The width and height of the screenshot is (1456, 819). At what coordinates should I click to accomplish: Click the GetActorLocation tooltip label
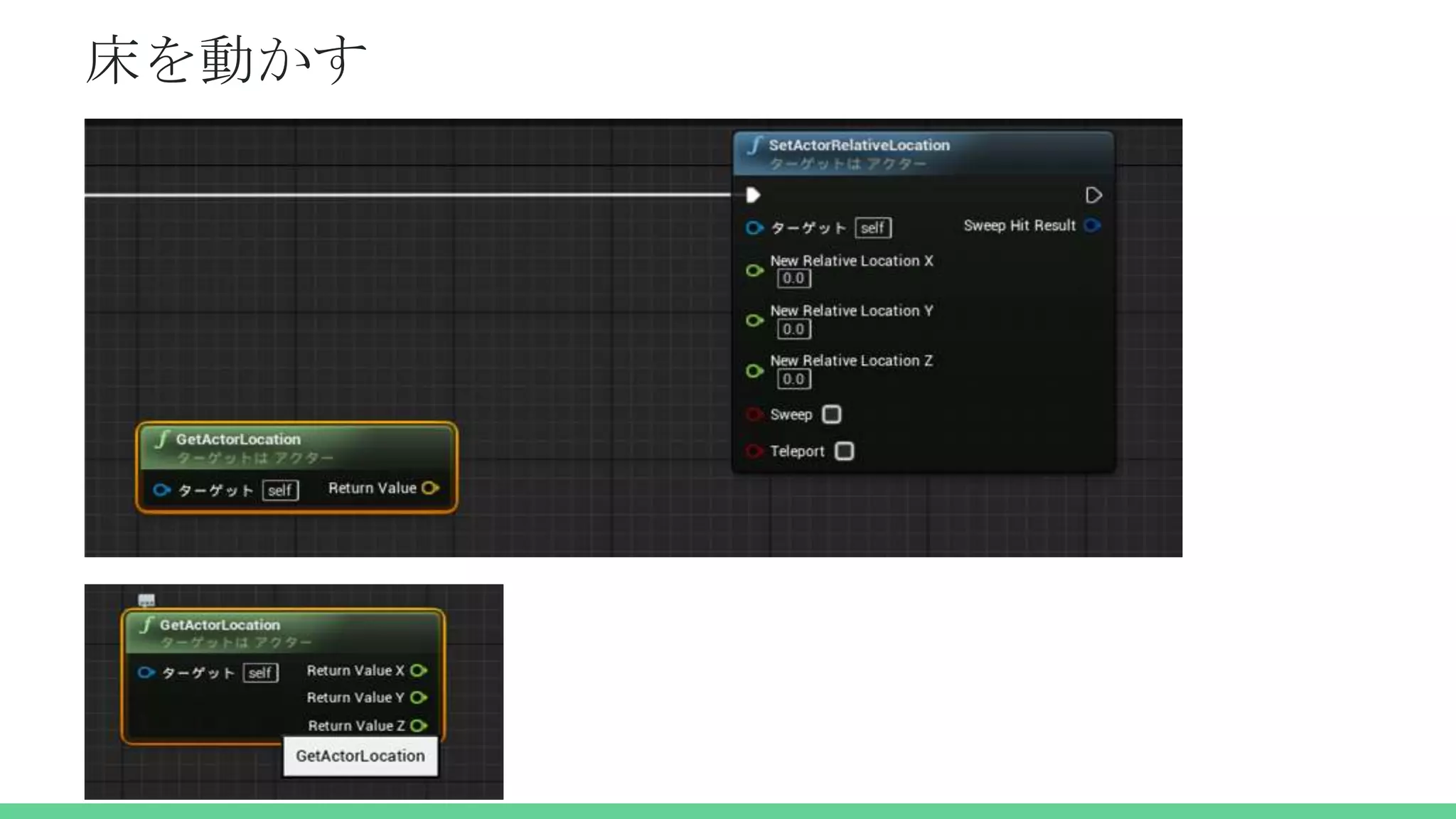pos(360,756)
